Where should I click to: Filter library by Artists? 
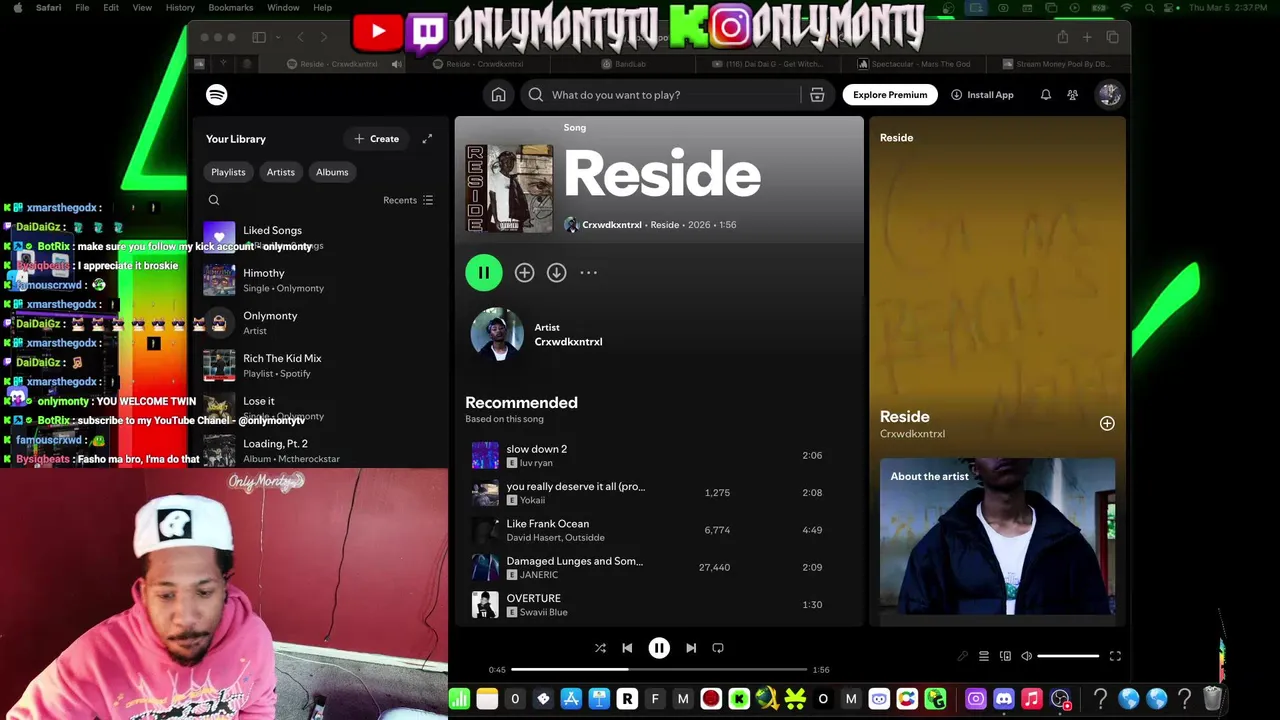pyautogui.click(x=281, y=172)
